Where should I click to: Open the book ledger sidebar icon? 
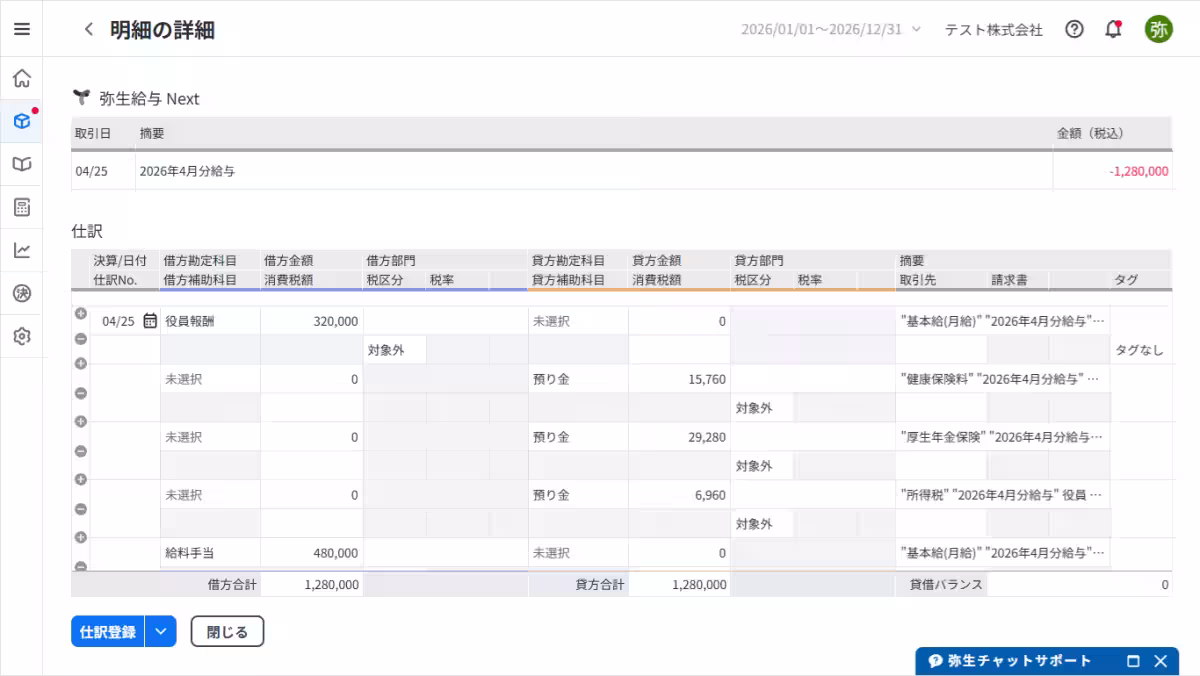click(21, 164)
